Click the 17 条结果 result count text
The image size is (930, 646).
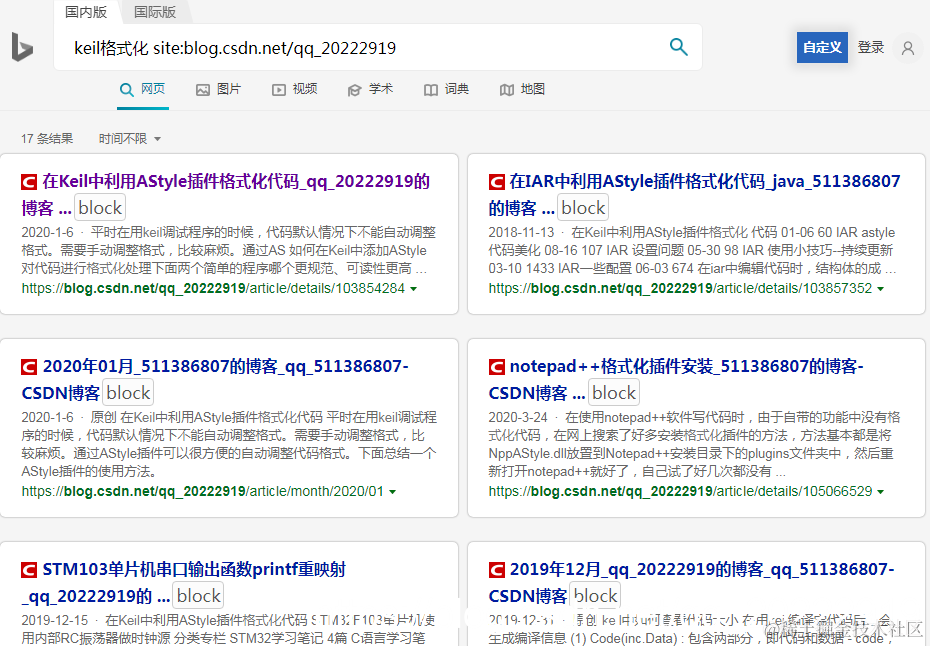tap(47, 139)
